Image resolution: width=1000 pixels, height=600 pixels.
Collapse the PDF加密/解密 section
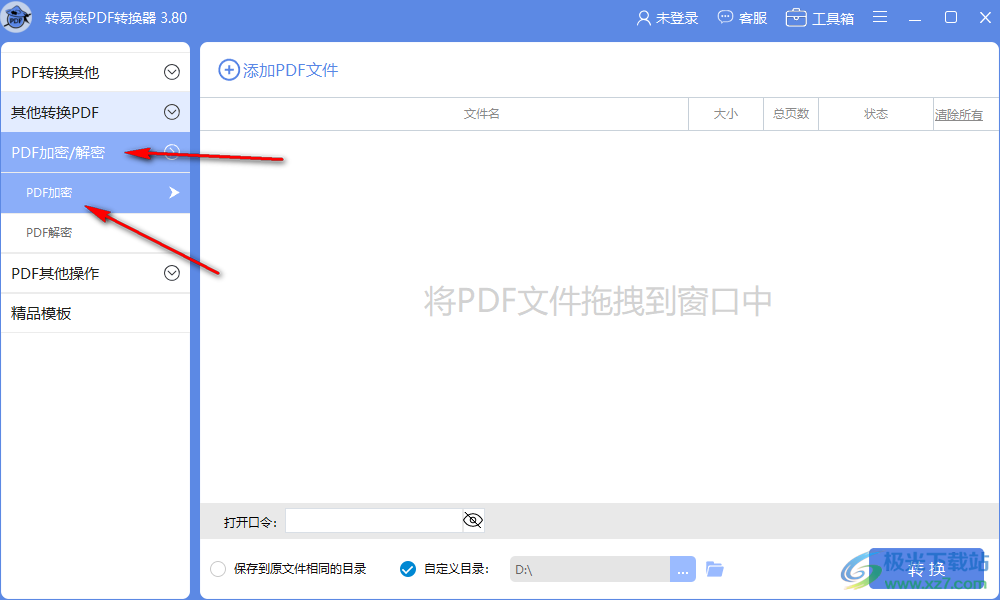point(96,152)
